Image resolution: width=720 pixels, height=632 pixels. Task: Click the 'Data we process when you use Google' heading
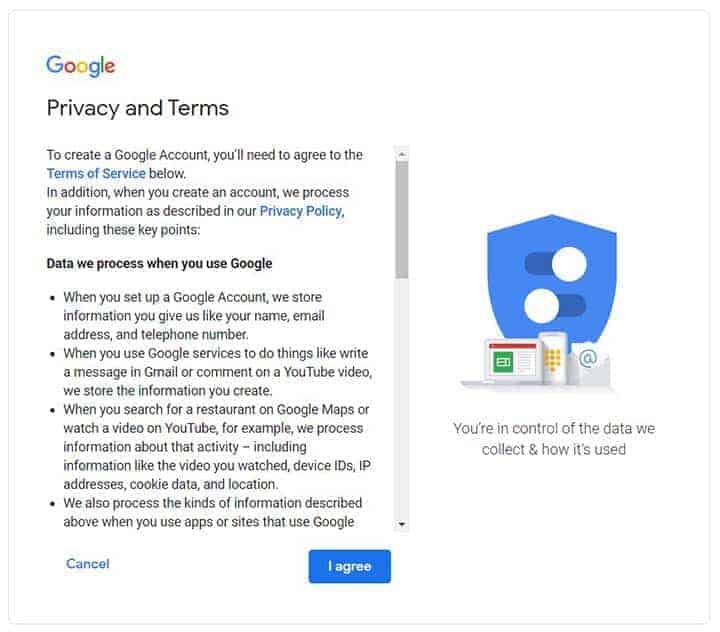click(160, 264)
